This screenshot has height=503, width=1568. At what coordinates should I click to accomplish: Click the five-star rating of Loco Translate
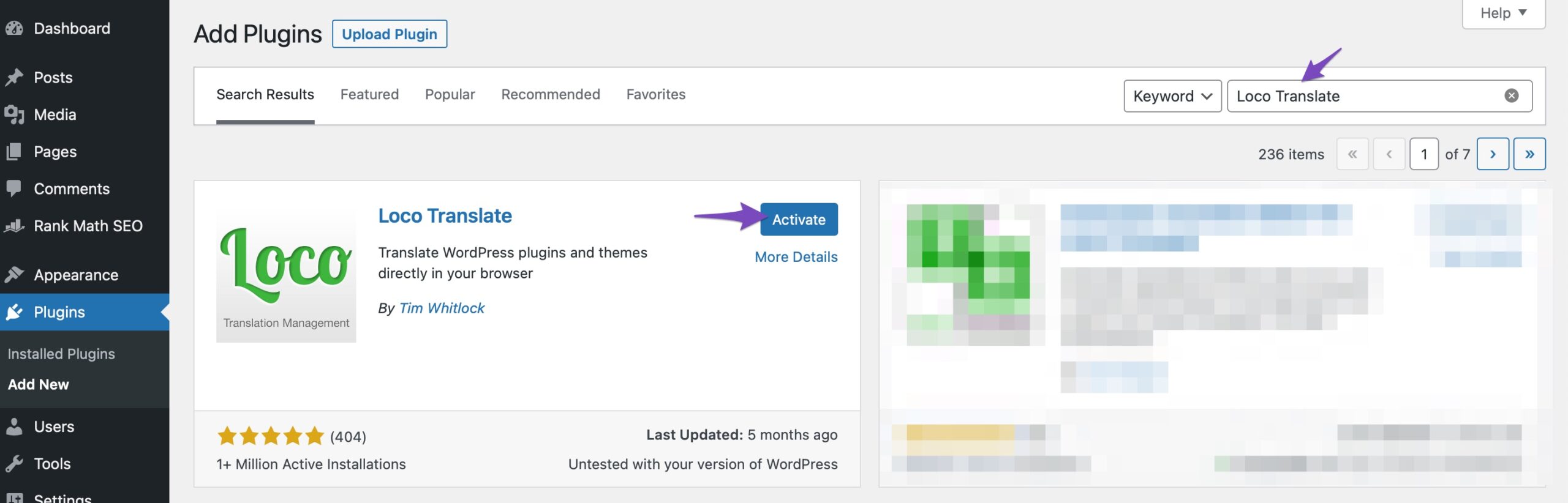(270, 436)
